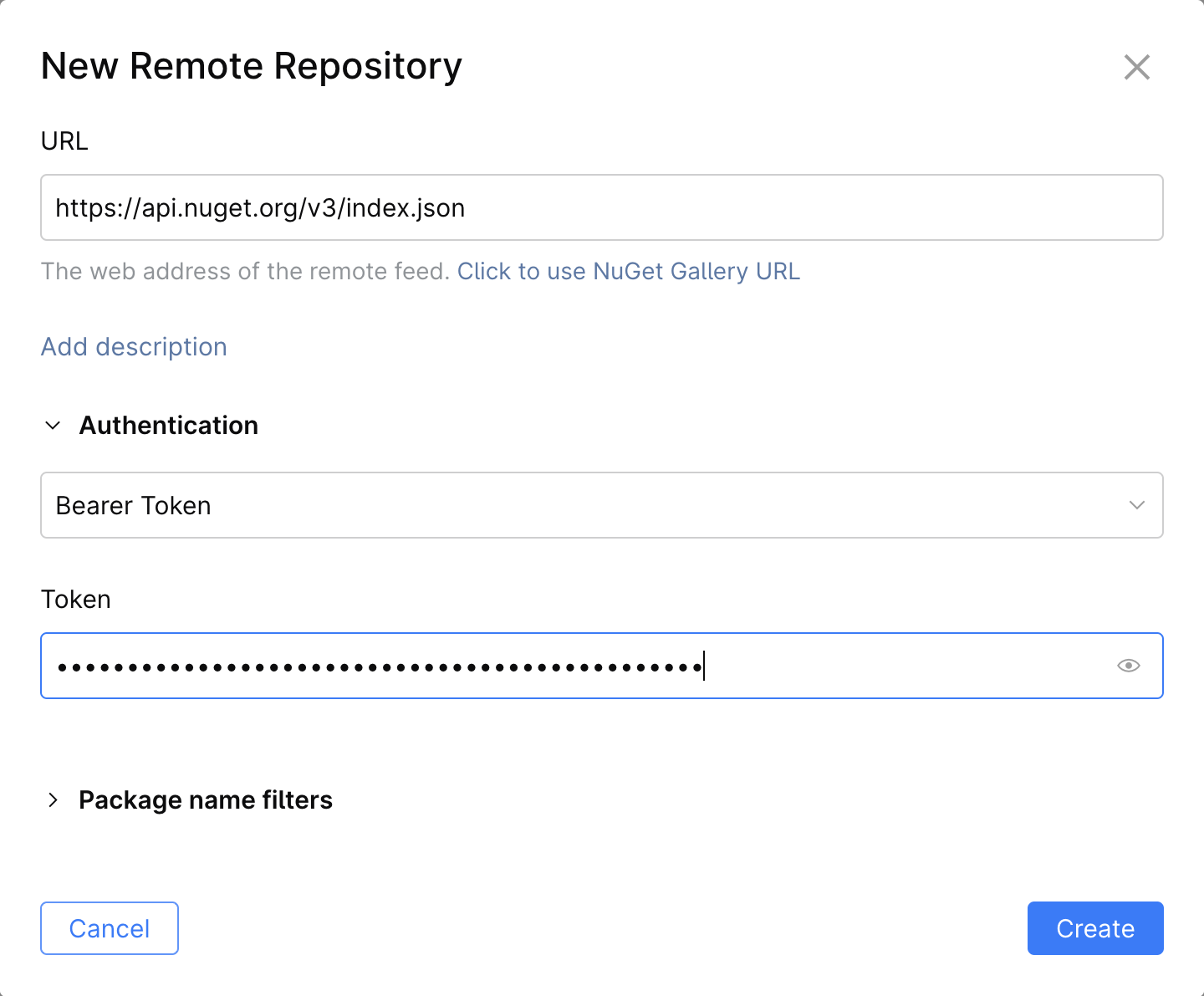Viewport: 1204px width, 996px height.
Task: Click the New Remote Repository title
Action: [x=252, y=66]
